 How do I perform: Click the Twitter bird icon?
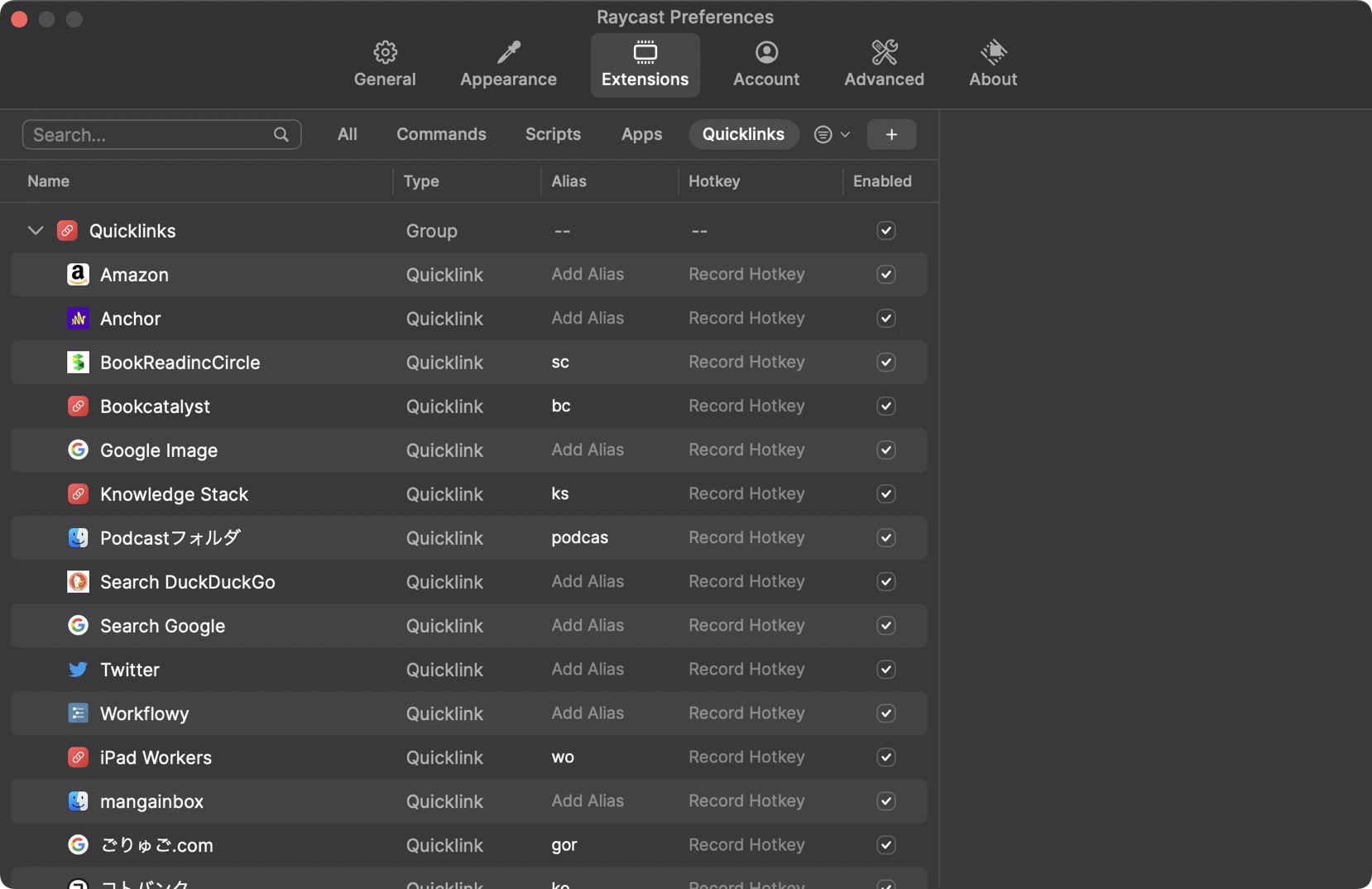click(78, 670)
